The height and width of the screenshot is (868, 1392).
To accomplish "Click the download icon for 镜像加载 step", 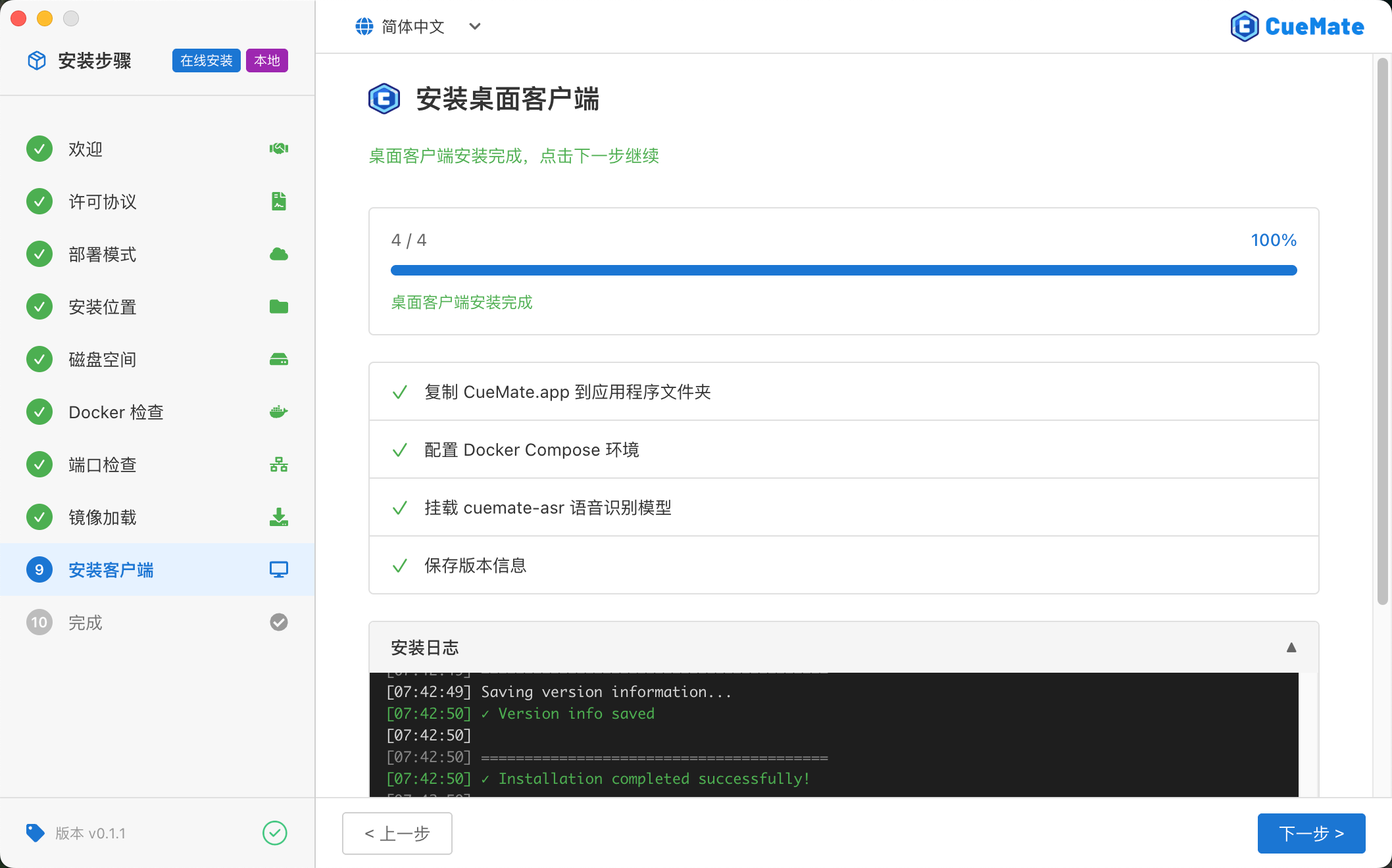I will pyautogui.click(x=278, y=517).
